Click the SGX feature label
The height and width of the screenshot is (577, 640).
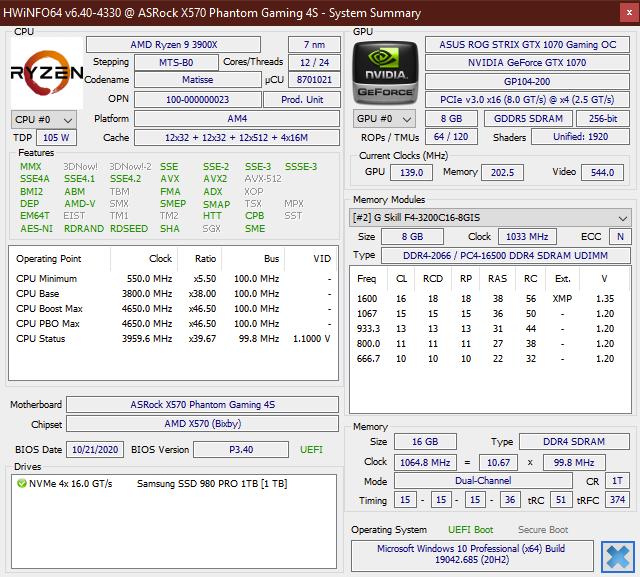(x=211, y=229)
